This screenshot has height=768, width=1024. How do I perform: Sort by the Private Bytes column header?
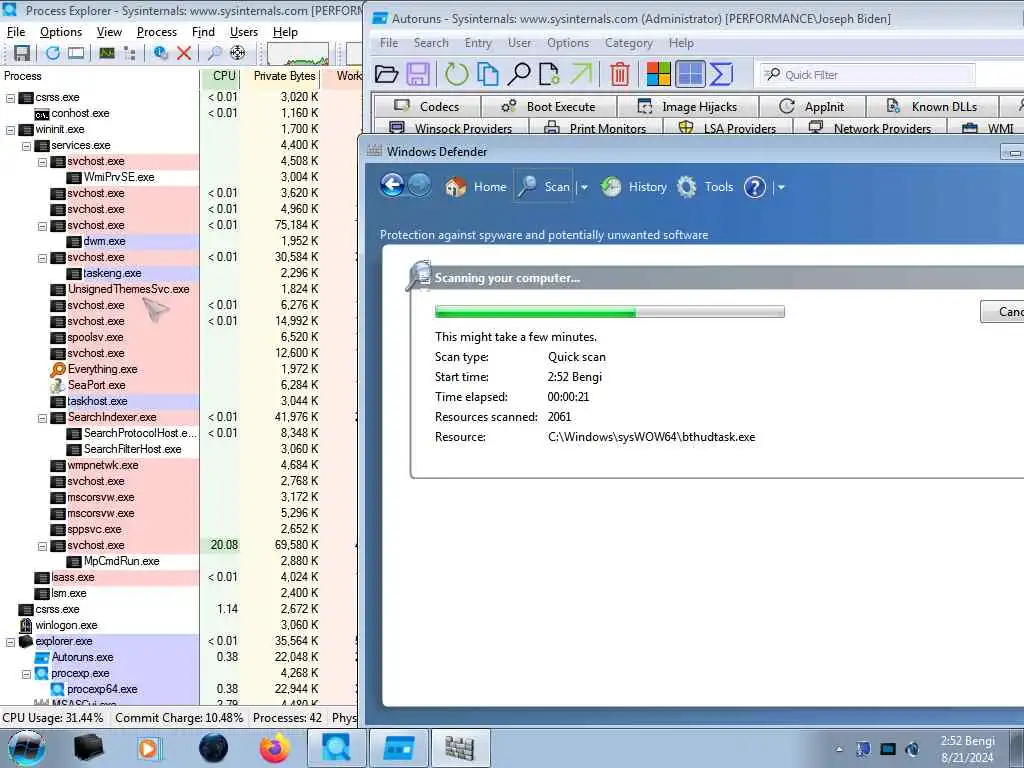[x=281, y=76]
